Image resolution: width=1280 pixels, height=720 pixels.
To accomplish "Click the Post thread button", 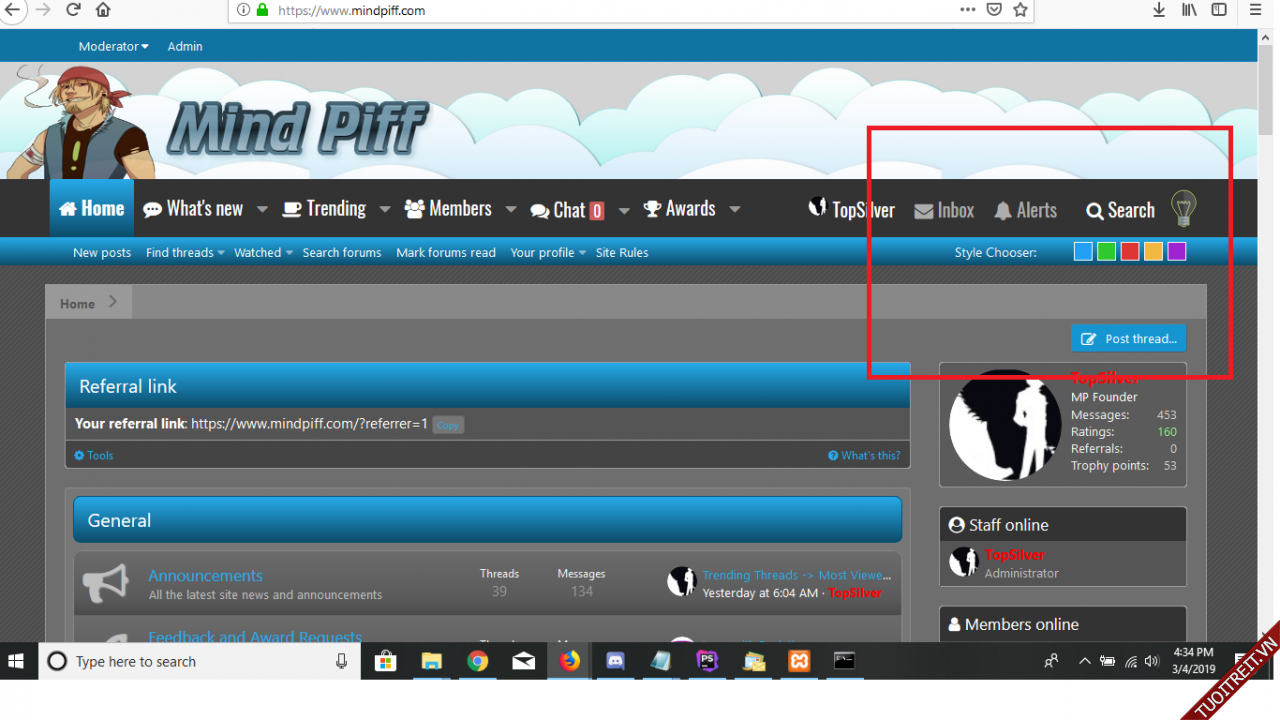I will coord(1128,339).
